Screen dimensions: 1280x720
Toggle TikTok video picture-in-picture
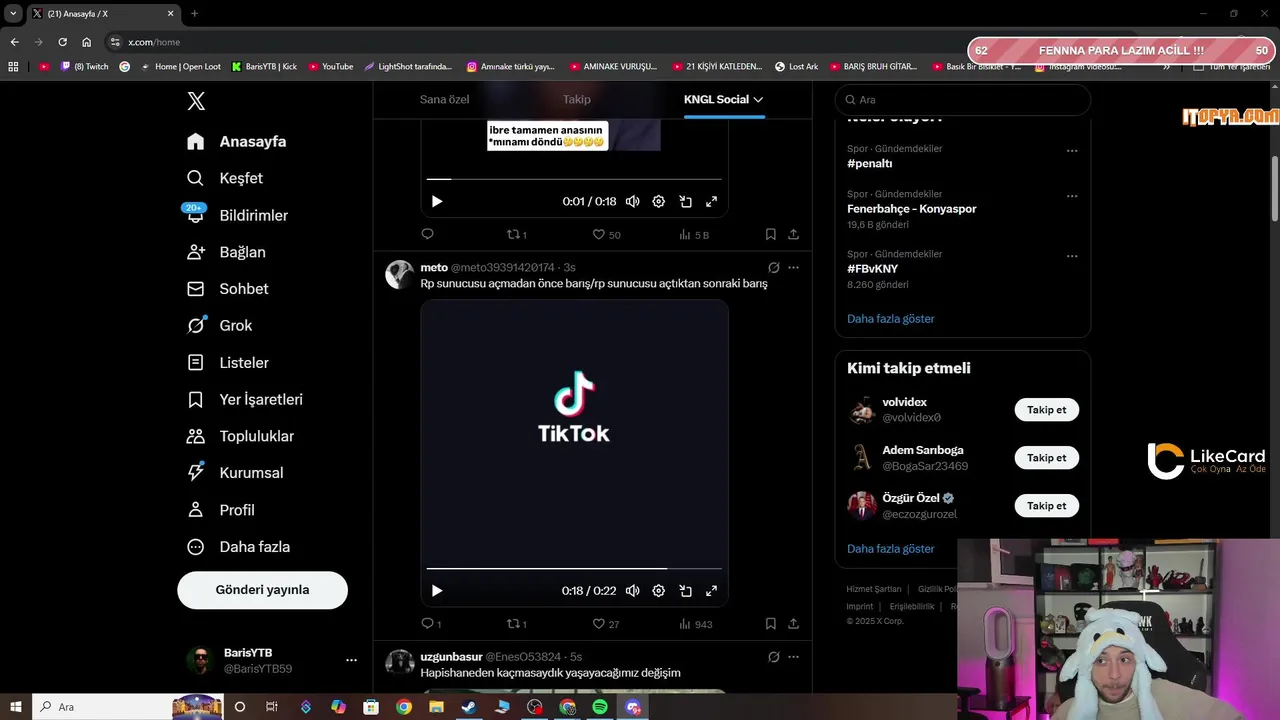pos(685,591)
